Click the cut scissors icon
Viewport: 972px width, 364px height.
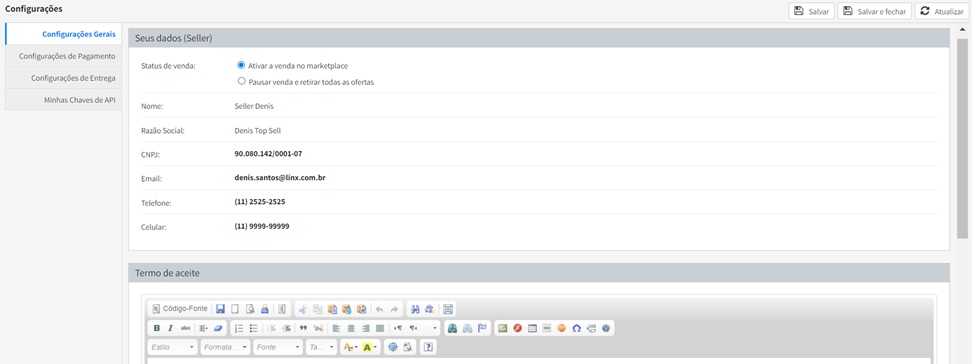pyautogui.click(x=303, y=309)
